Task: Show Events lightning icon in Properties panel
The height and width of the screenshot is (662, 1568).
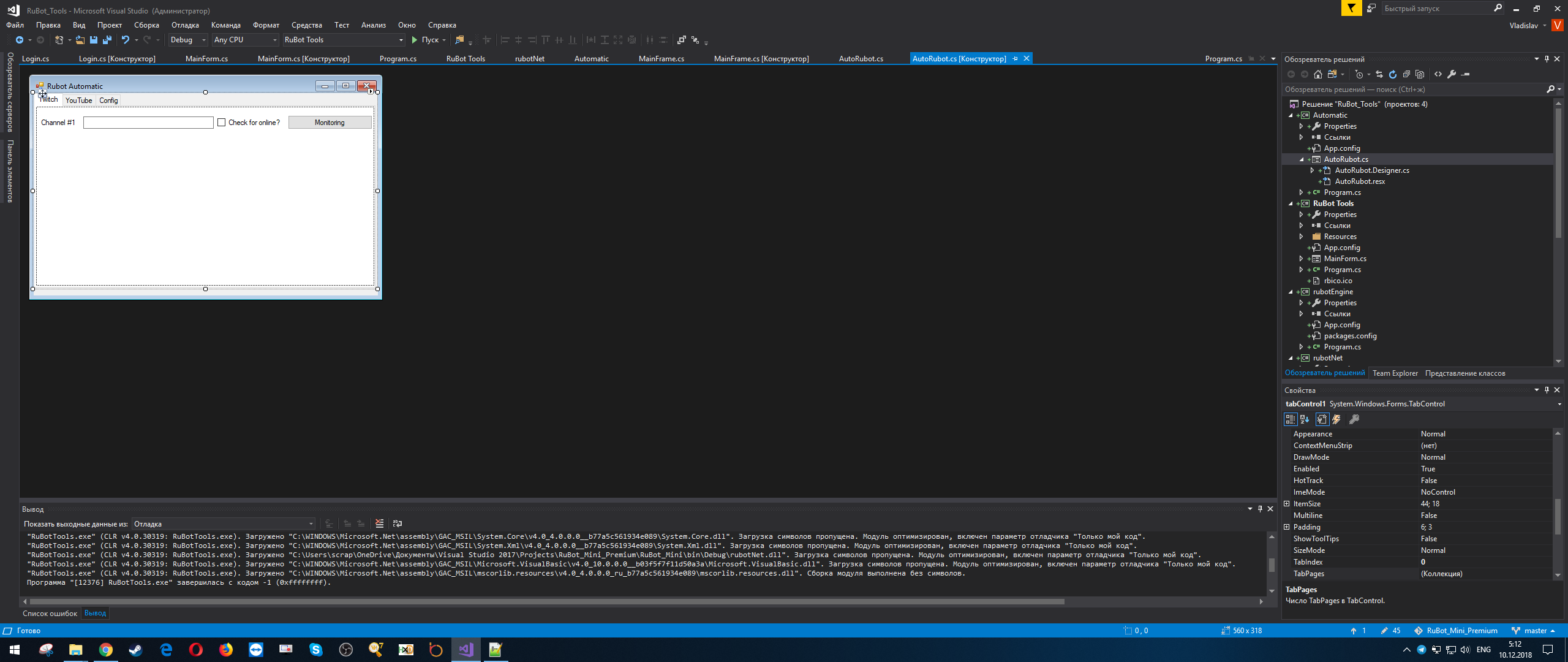Action: pyautogui.click(x=1336, y=419)
